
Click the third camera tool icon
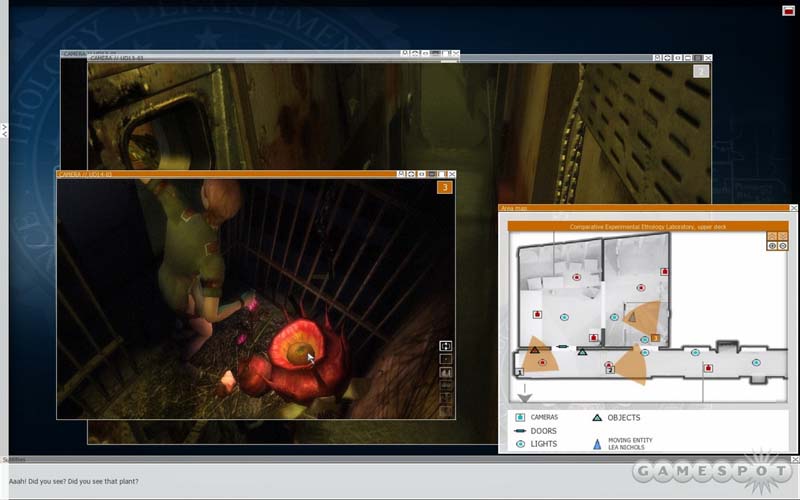446,373
